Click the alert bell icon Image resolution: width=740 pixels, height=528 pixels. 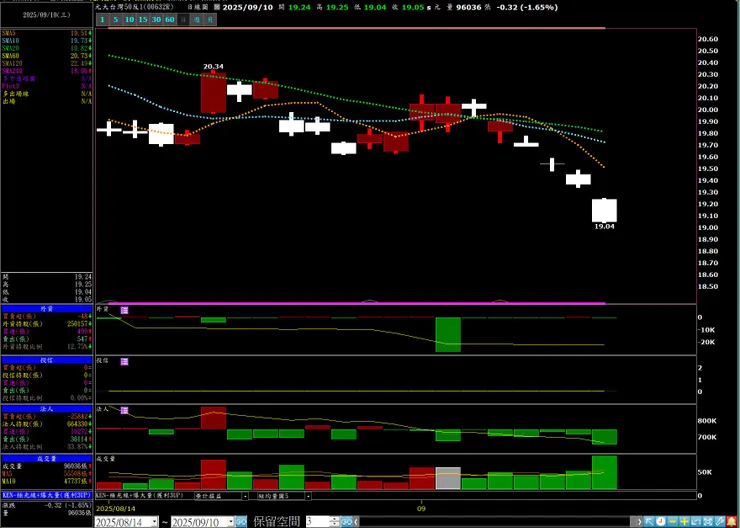point(732,521)
